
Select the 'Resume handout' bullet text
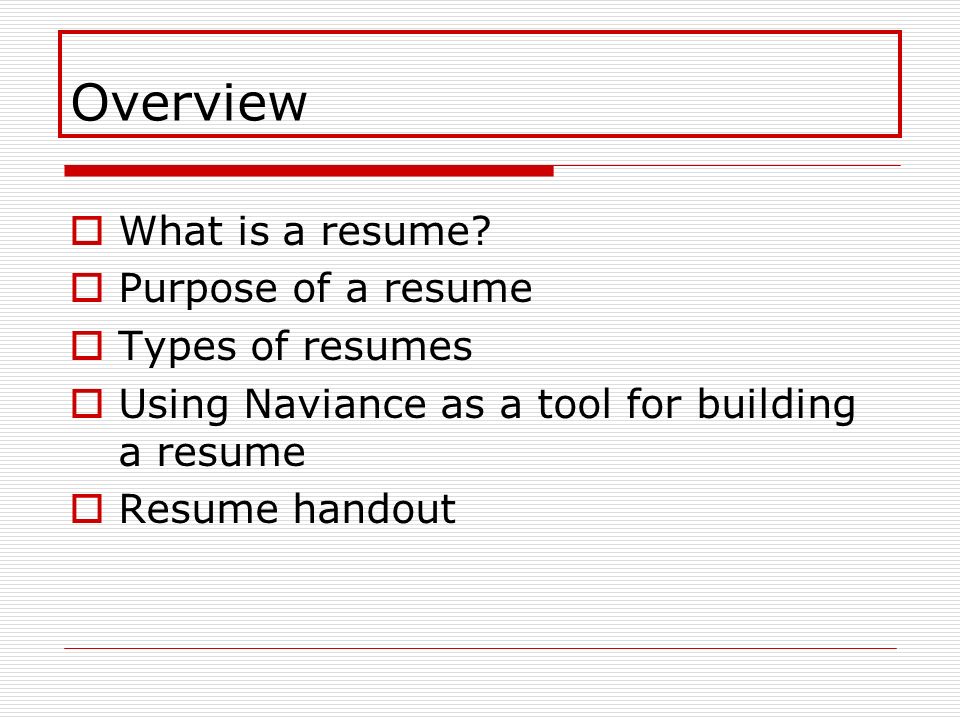[x=287, y=509]
